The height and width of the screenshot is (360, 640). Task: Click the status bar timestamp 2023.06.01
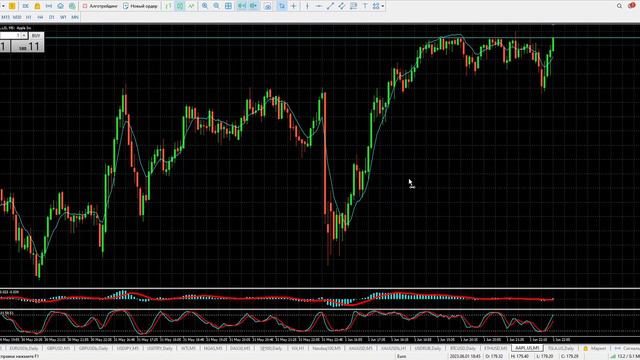click(465, 356)
